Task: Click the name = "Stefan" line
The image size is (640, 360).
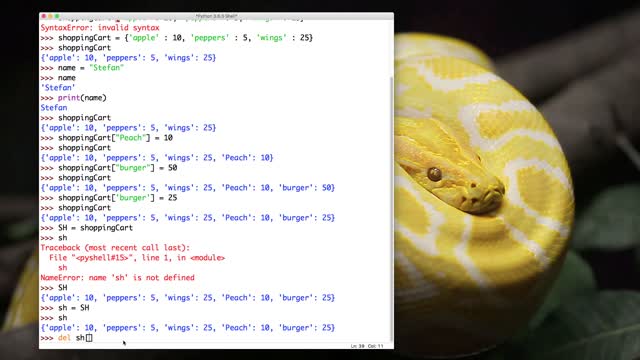Action: point(82,68)
